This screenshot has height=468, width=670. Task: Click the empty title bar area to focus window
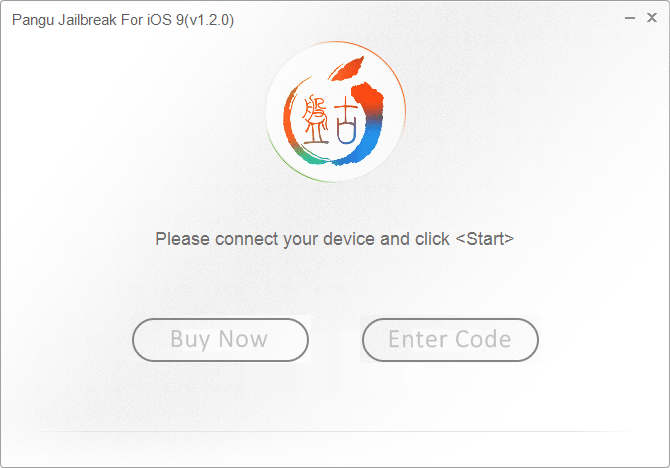coord(420,18)
